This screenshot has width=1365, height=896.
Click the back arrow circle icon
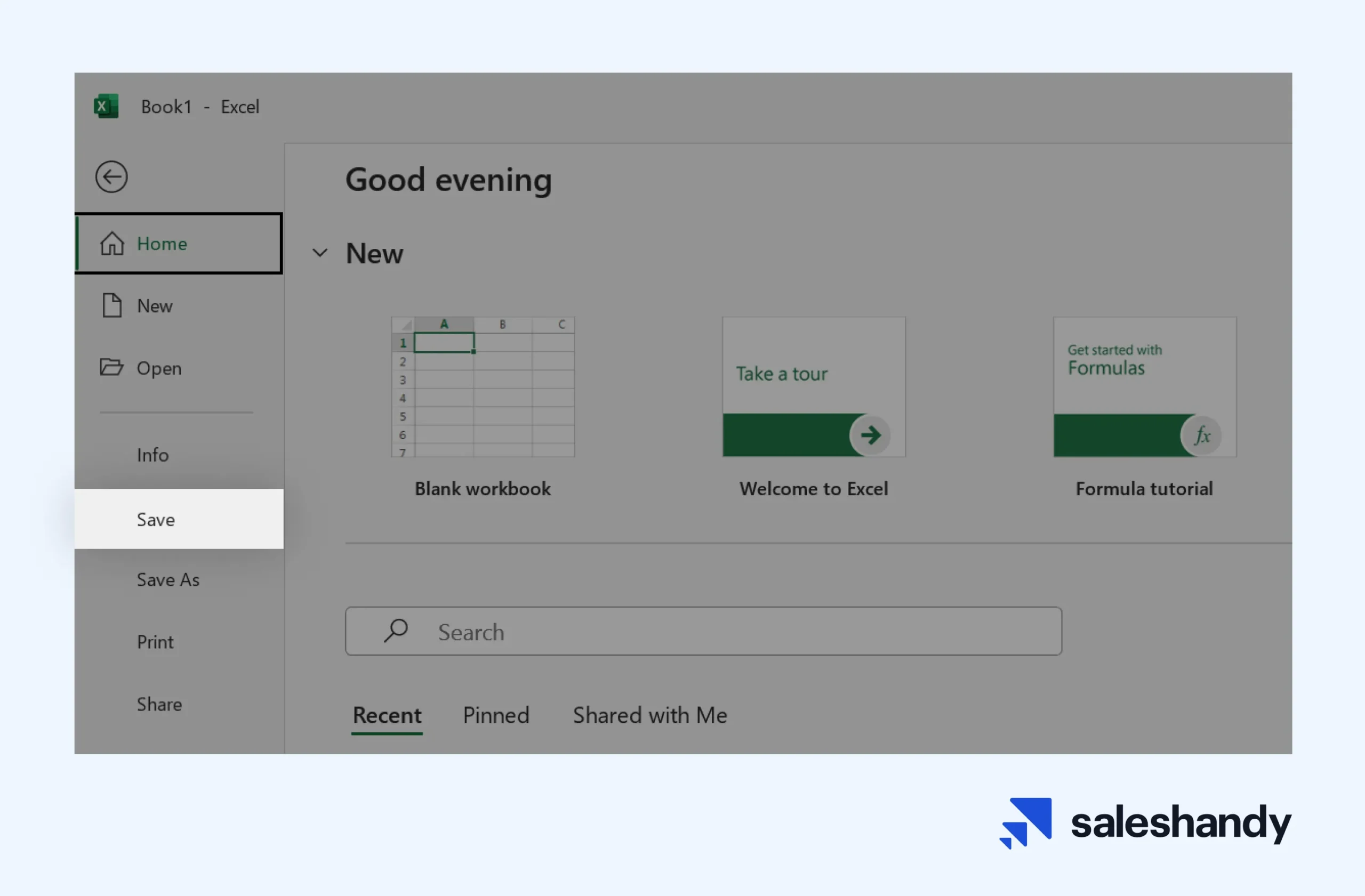[x=111, y=176]
